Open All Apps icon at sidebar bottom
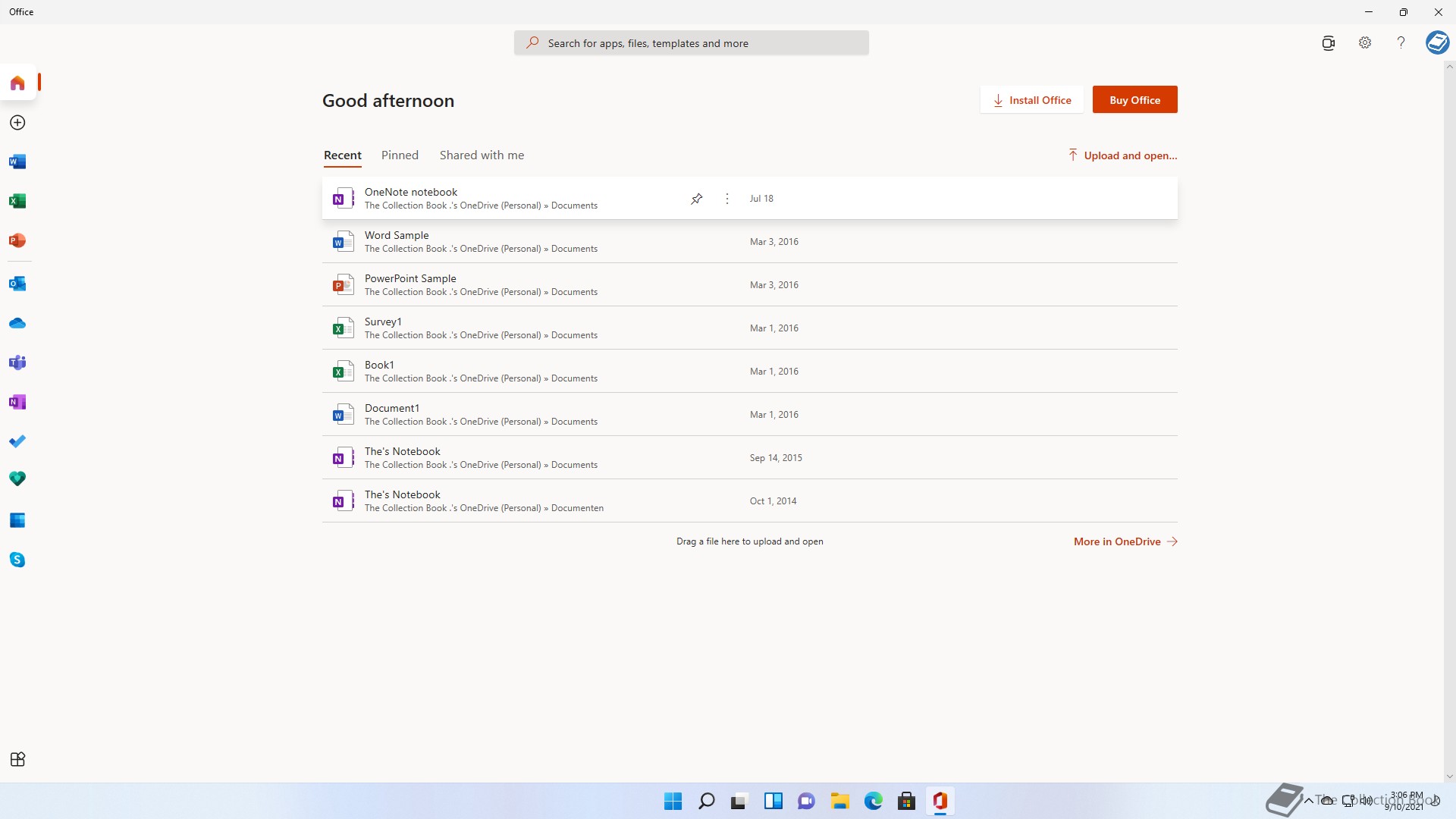 point(17,759)
